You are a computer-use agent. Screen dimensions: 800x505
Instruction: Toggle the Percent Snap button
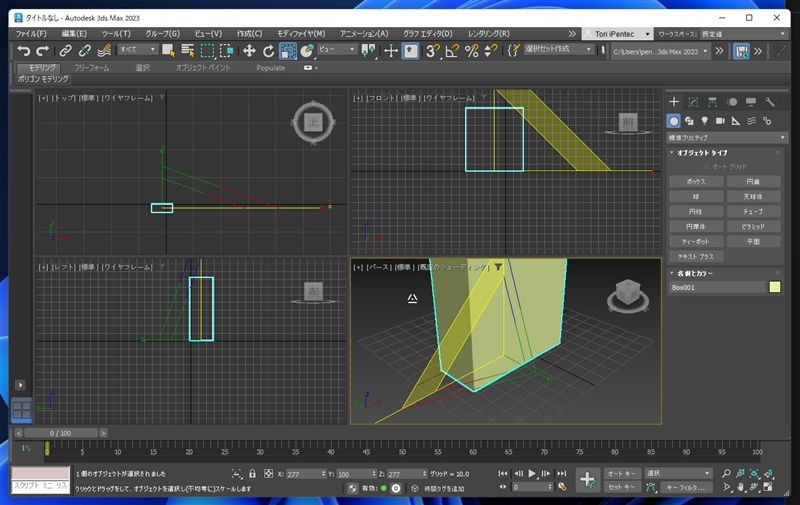[x=471, y=50]
